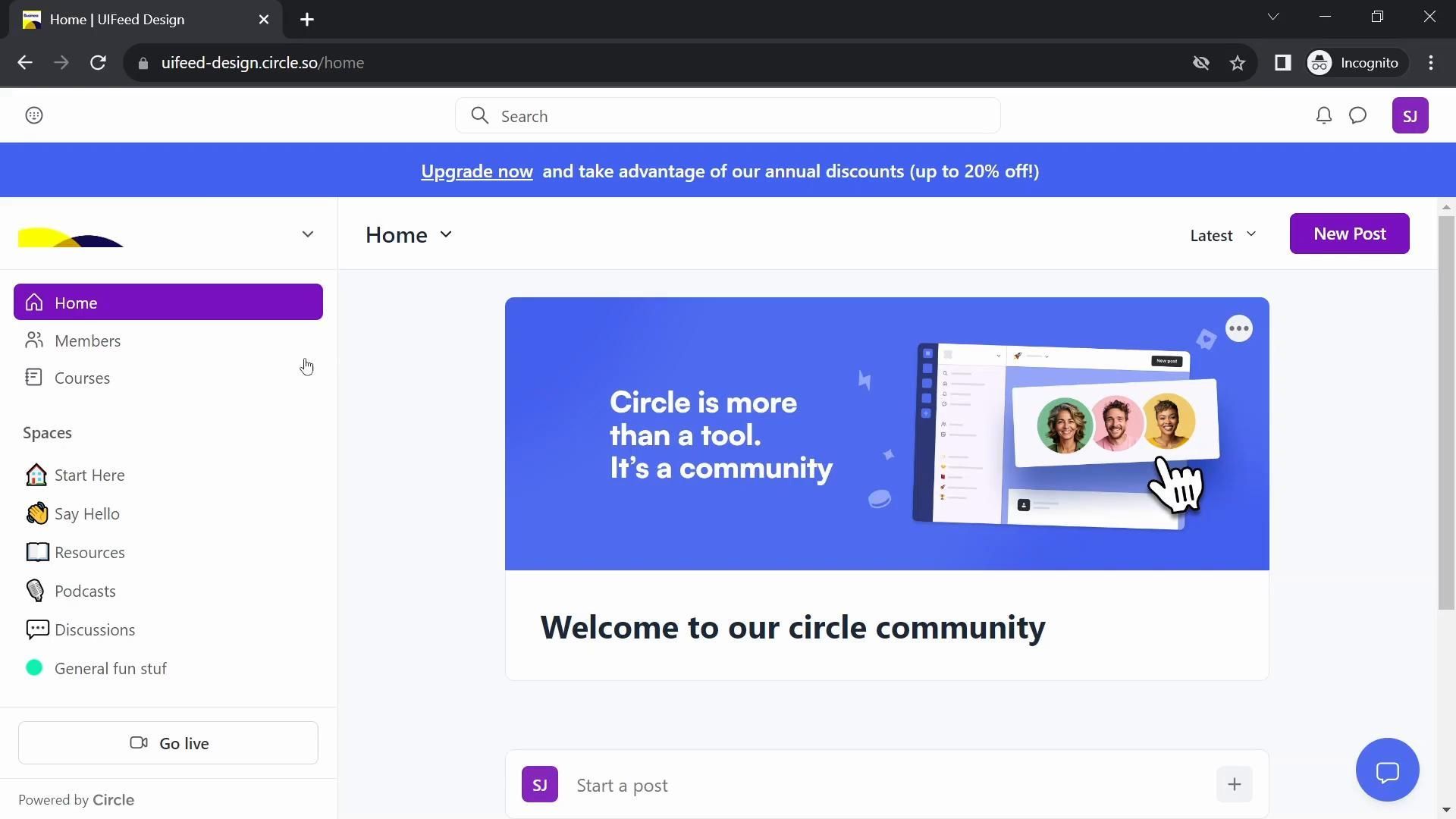The height and width of the screenshot is (819, 1456).
Task: Go to Members in the sidebar
Action: pos(87,341)
